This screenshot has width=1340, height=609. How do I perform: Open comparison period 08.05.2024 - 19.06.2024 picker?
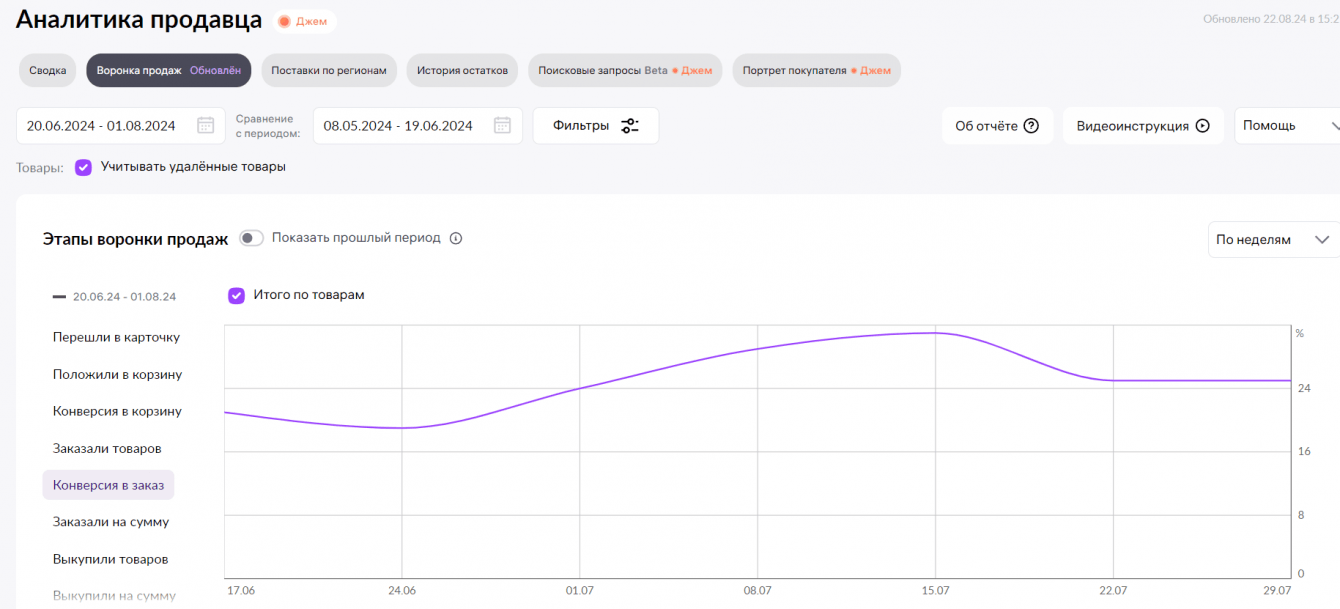coord(398,126)
